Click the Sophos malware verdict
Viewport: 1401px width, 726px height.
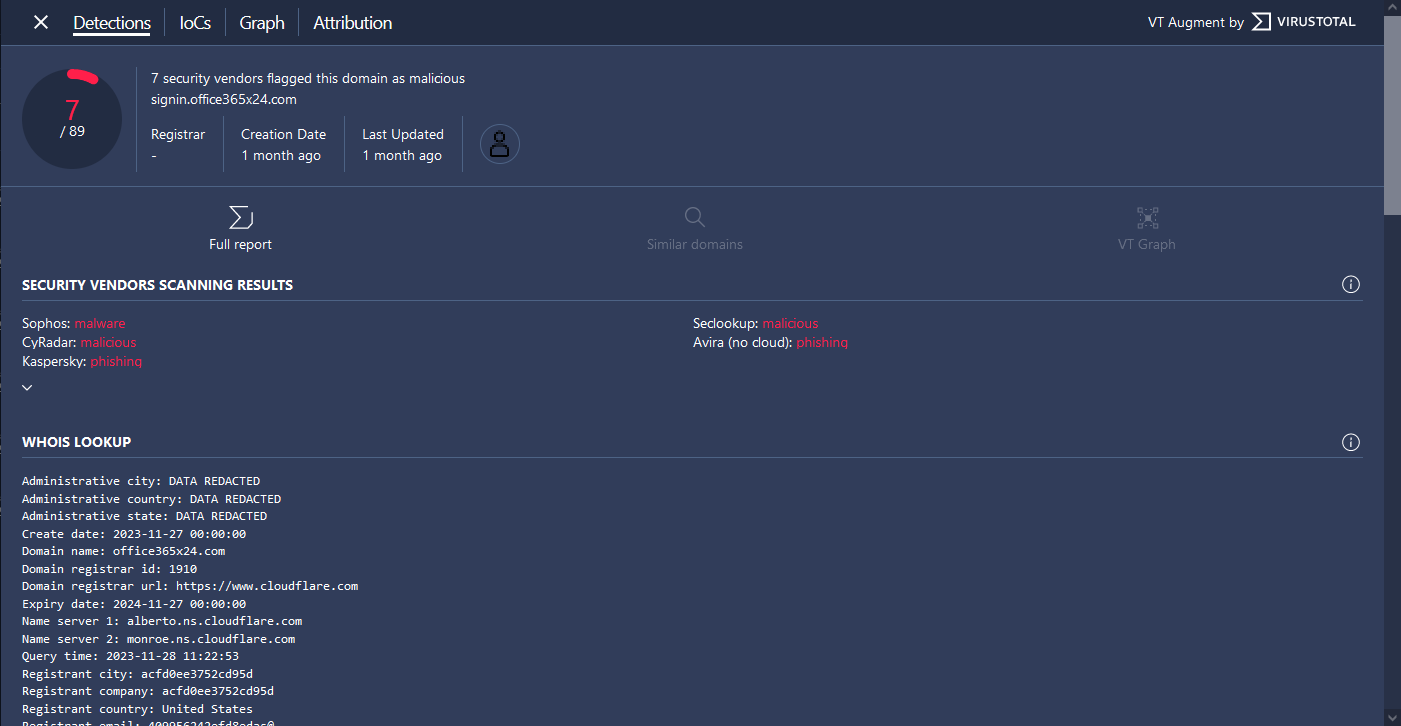100,322
